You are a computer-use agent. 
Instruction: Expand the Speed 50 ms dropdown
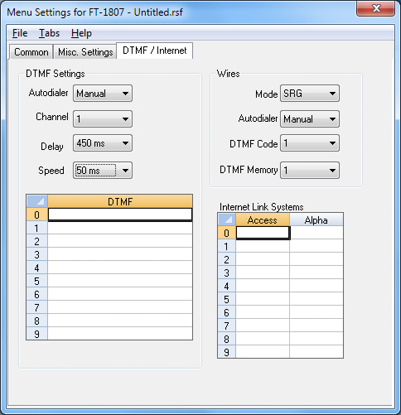tap(103, 170)
